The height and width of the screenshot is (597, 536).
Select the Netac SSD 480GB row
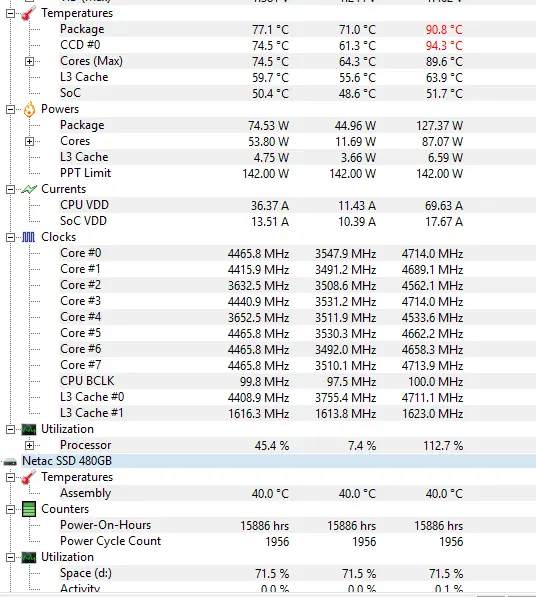point(268,461)
